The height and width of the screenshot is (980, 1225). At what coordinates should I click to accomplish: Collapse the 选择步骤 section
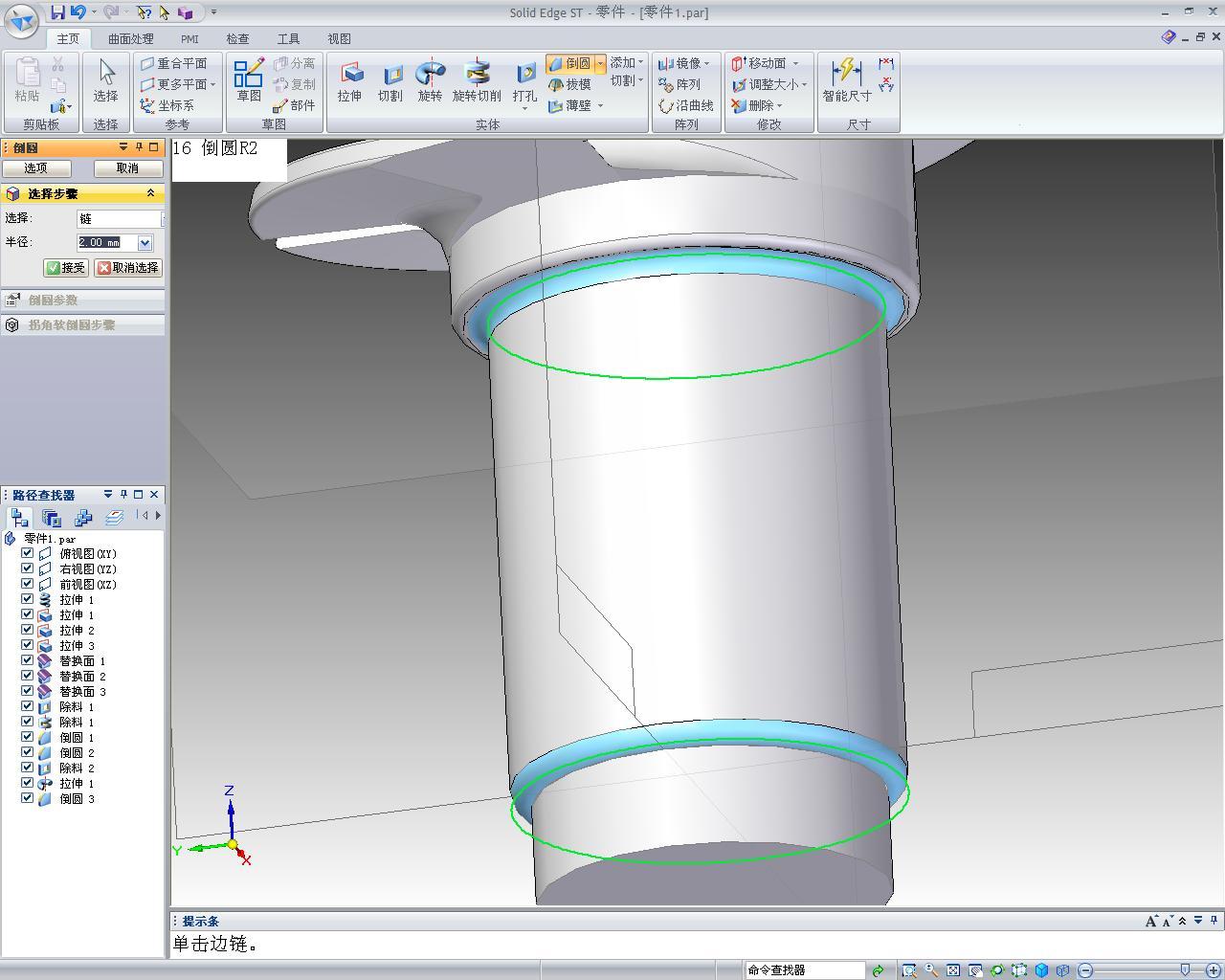coord(150,193)
